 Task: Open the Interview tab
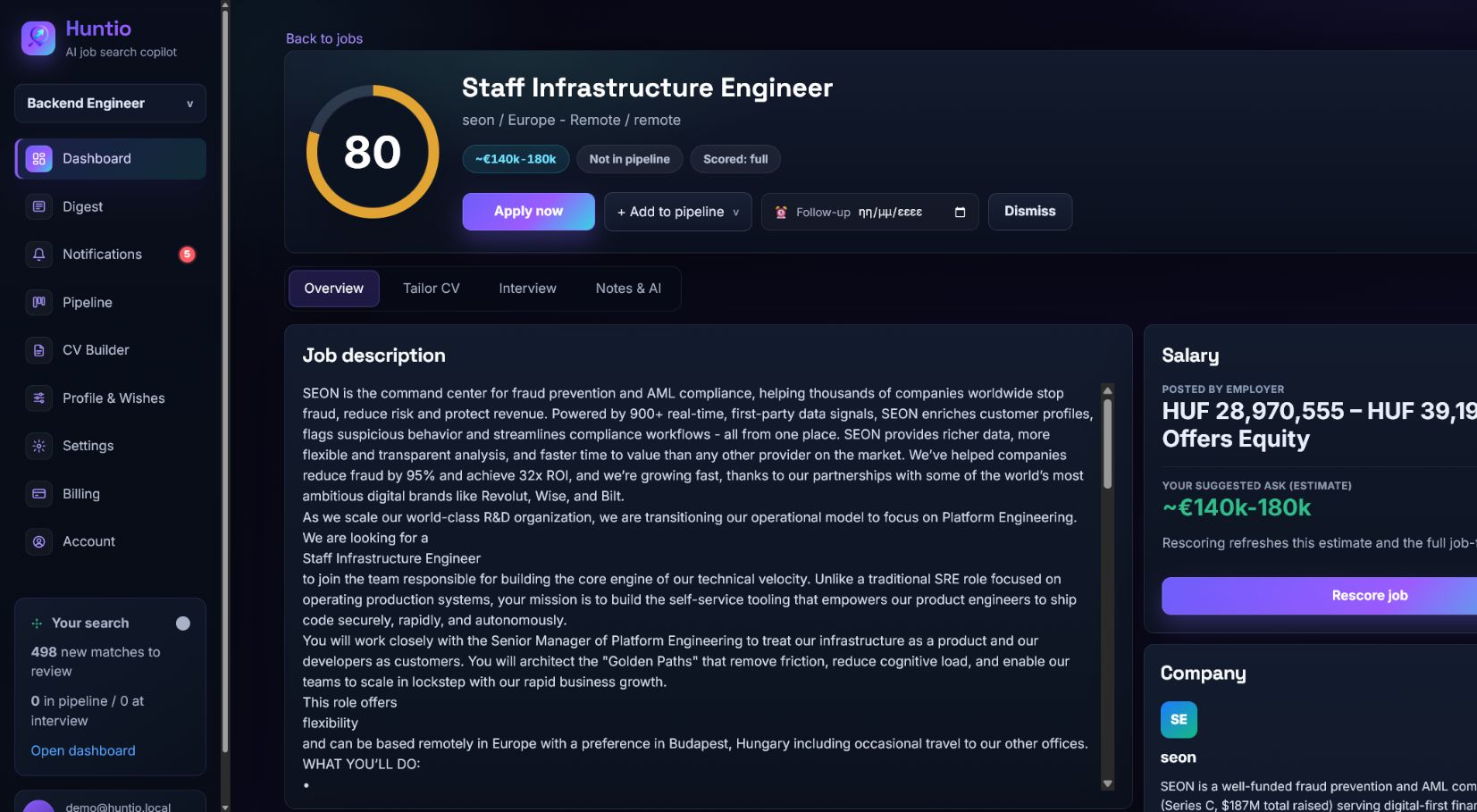527,289
